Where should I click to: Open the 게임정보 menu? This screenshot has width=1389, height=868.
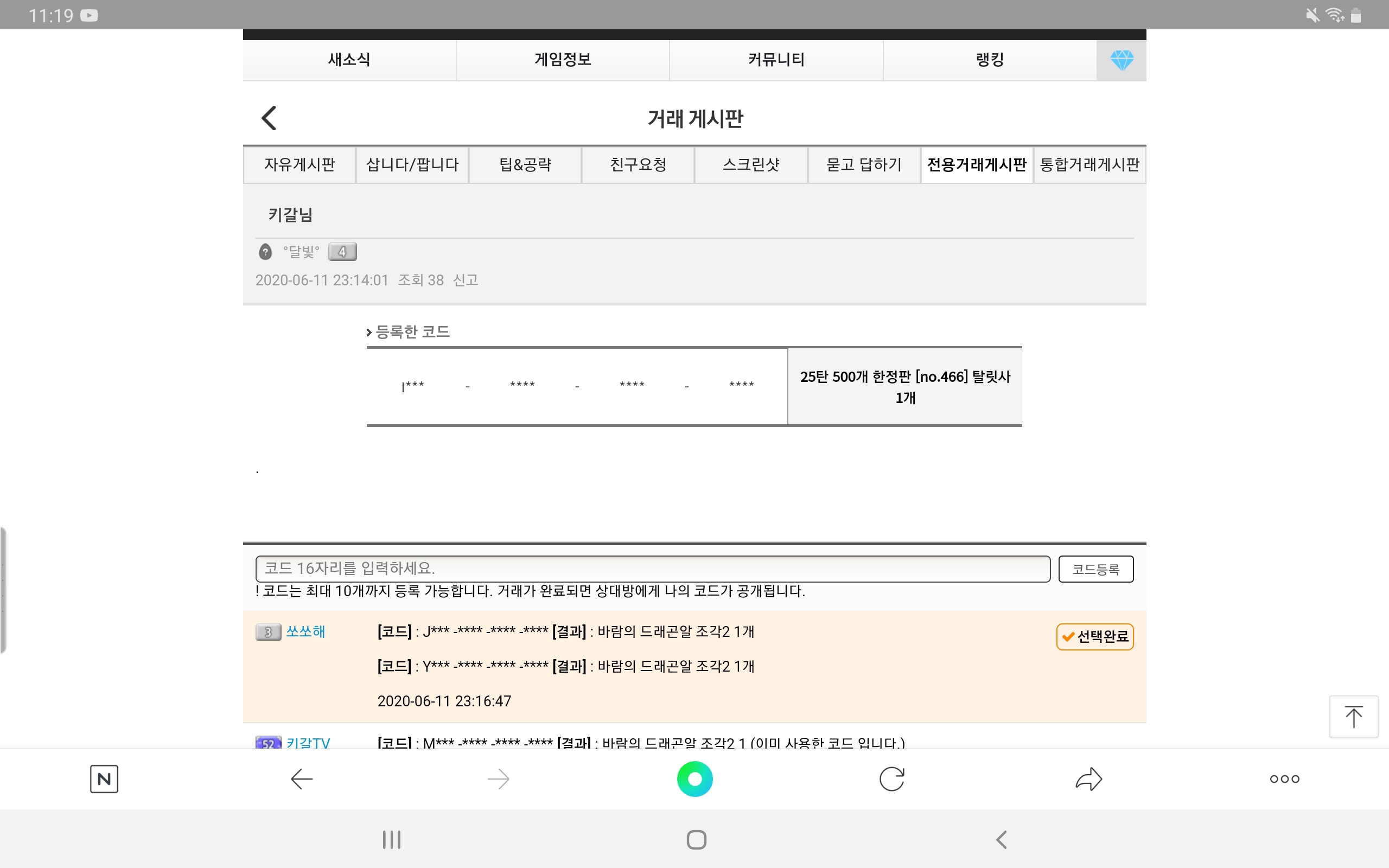pos(563,60)
